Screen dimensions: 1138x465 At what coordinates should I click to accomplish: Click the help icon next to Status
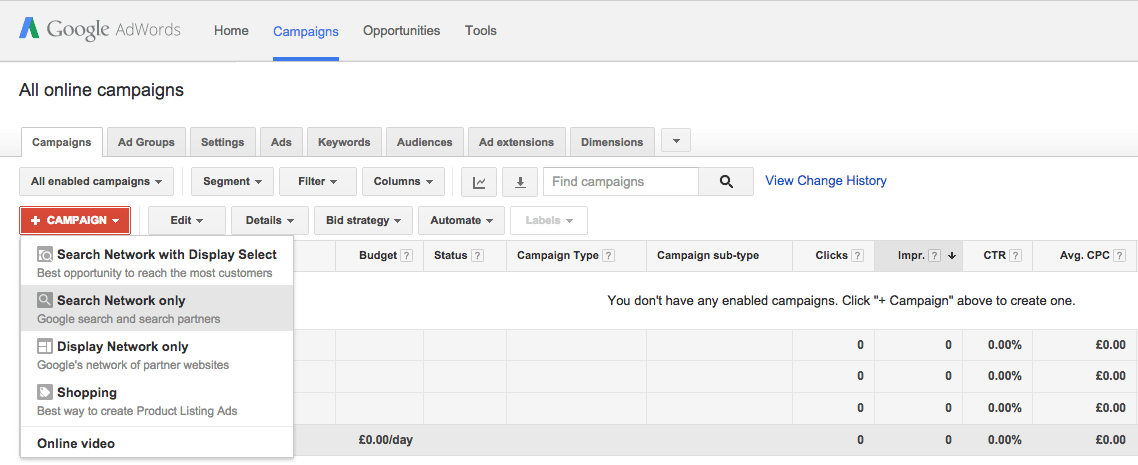[477, 255]
